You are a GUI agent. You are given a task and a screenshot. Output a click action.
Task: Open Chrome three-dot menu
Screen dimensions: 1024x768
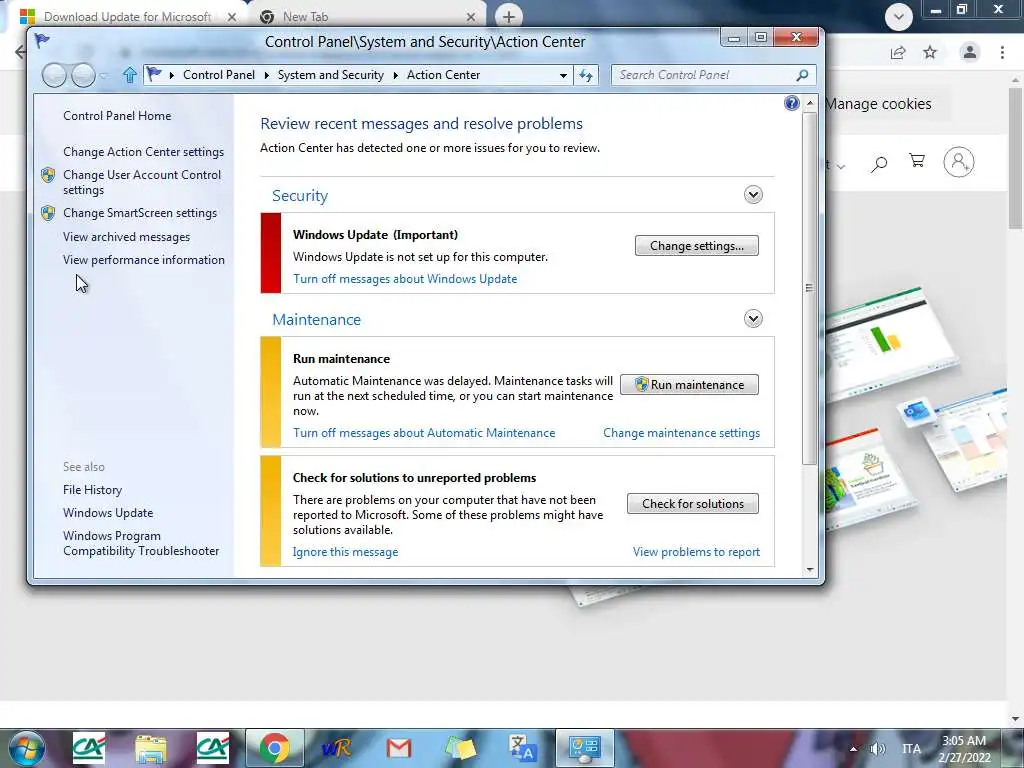1002,52
